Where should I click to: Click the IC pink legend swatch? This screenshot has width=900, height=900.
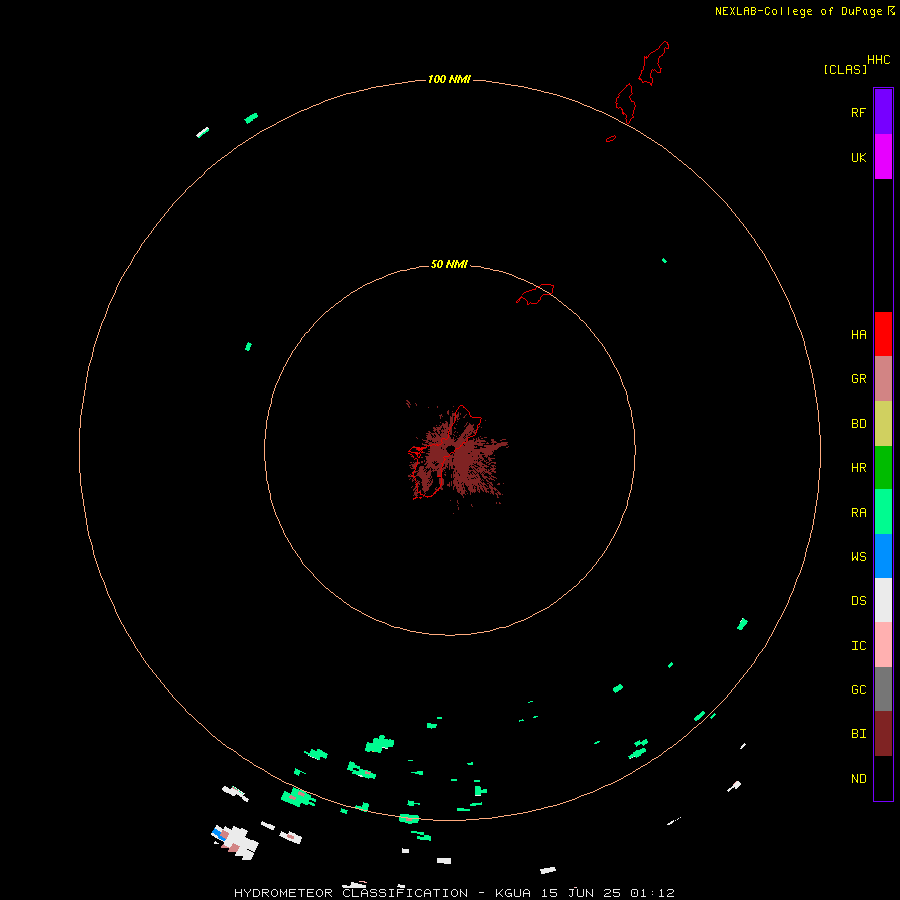click(x=883, y=645)
